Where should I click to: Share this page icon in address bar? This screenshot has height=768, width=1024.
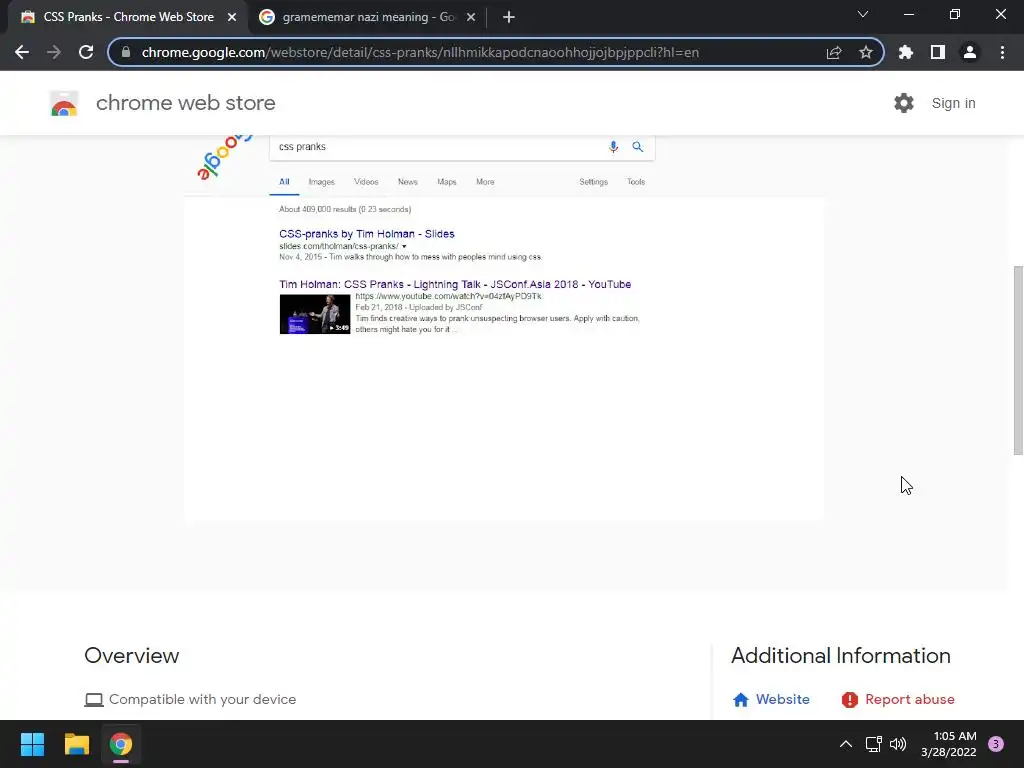(x=834, y=52)
